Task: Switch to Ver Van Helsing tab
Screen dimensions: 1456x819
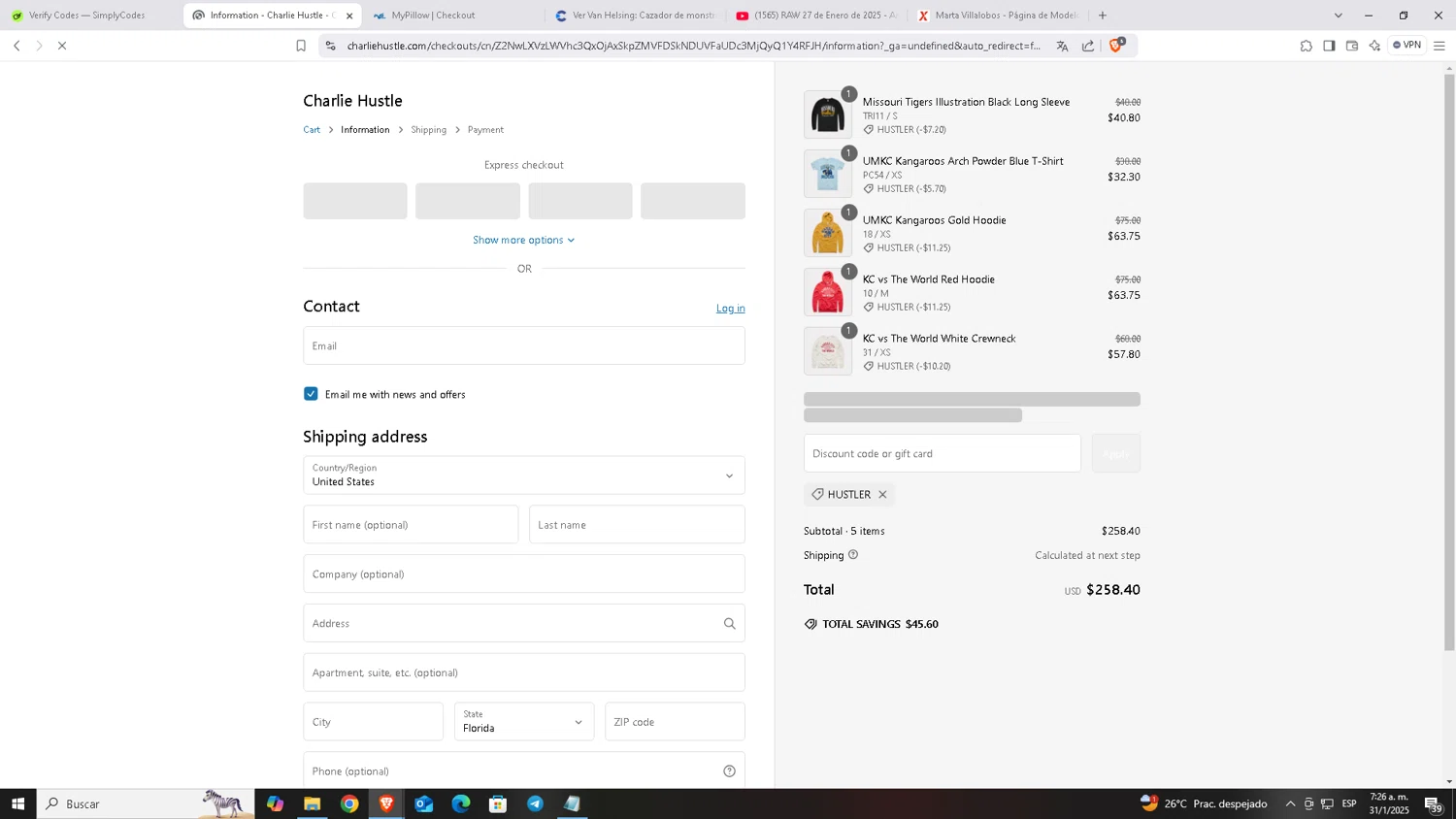Action: [633, 16]
